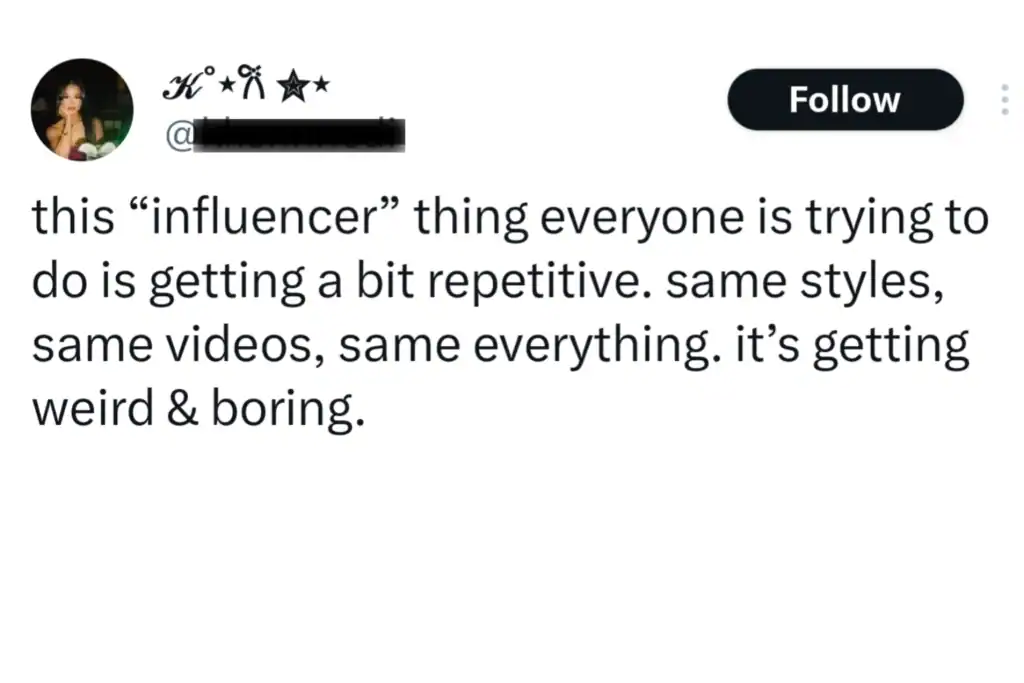Image resolution: width=1024 pixels, height=683 pixels.
Task: Select the display name starting with K
Action: point(180,85)
